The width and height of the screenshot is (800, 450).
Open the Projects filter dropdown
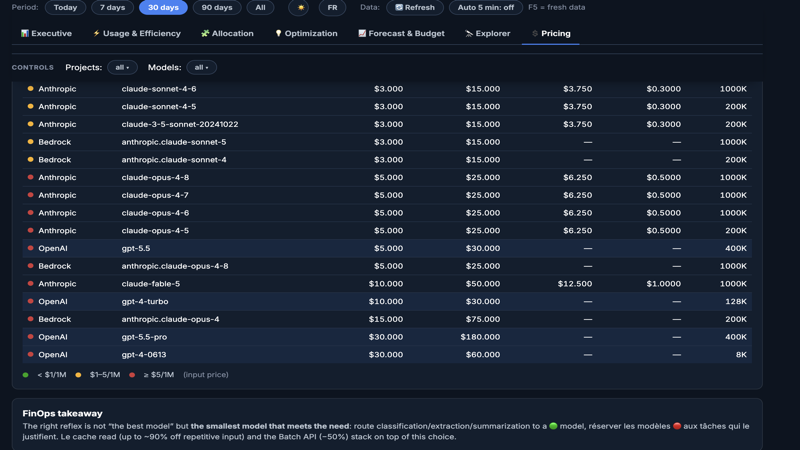coord(122,67)
